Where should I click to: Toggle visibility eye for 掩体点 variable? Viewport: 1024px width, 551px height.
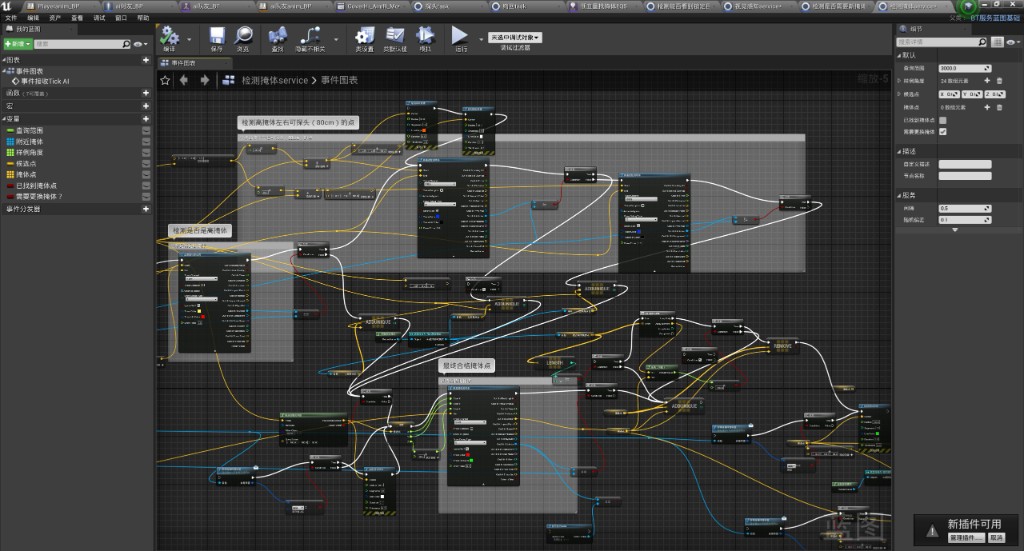click(x=146, y=174)
